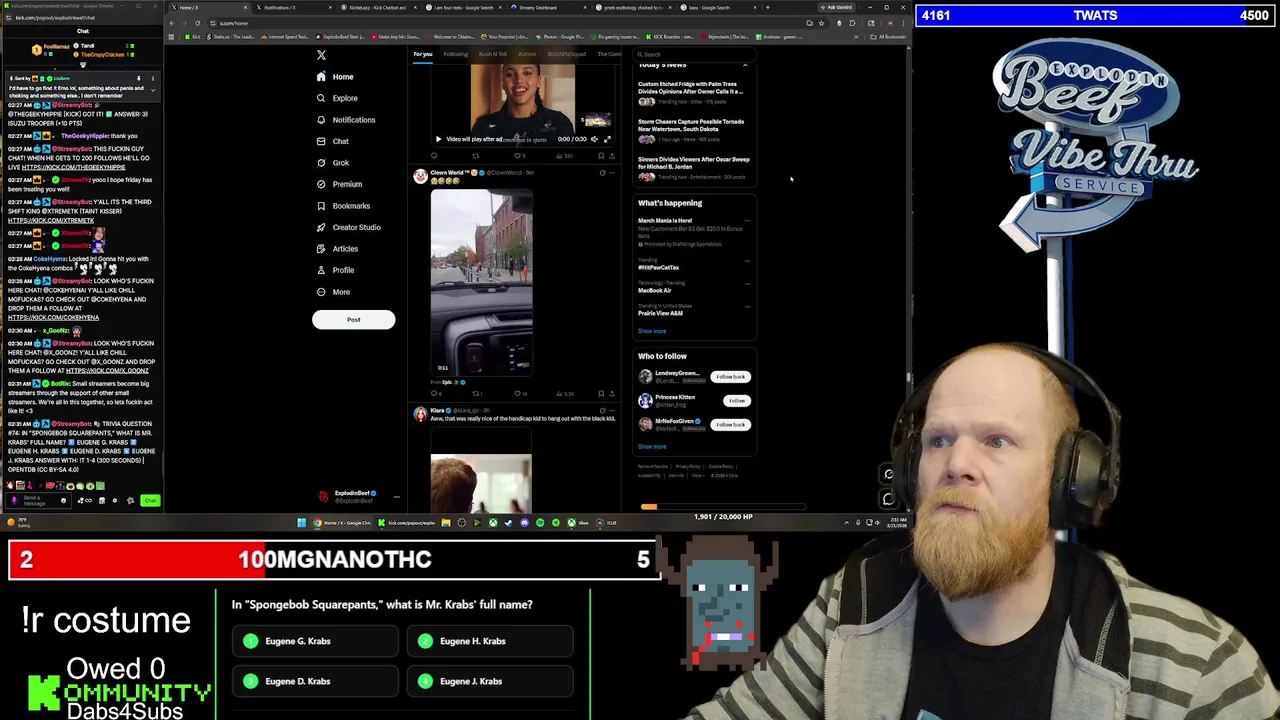Viewport: 1280px width, 720px height.
Task: Open the Clown World street video
Action: 481,281
